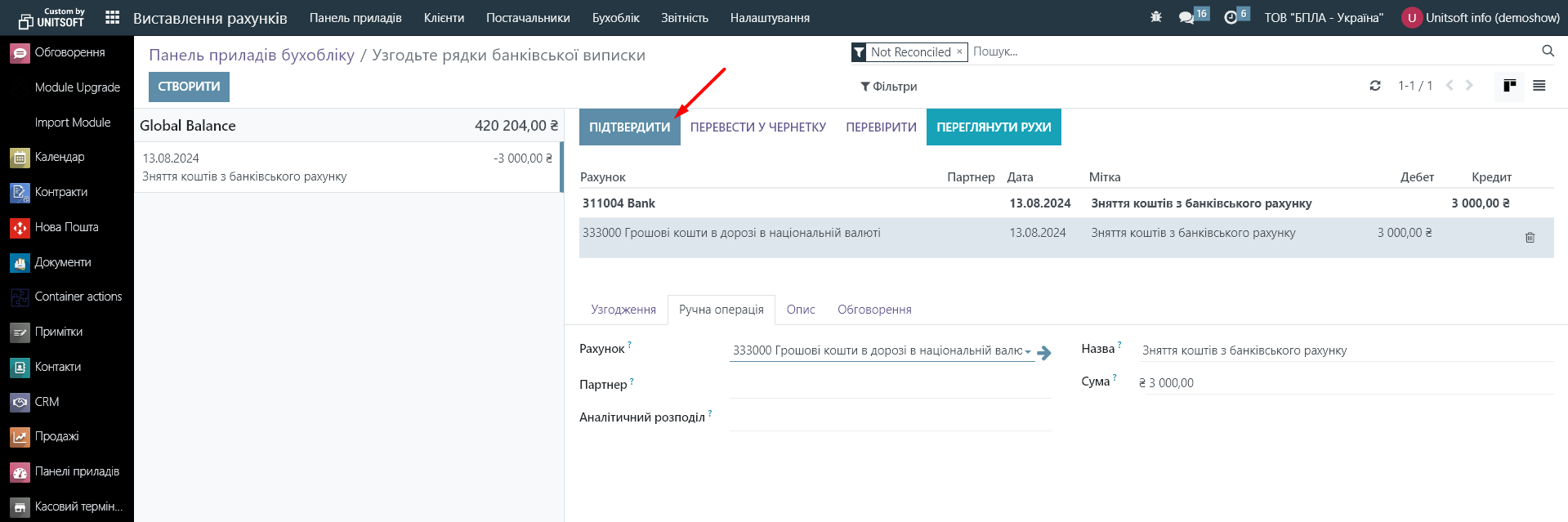The width and height of the screenshot is (1568, 522).
Task: Click the Дебет column header
Action: pos(1417,177)
